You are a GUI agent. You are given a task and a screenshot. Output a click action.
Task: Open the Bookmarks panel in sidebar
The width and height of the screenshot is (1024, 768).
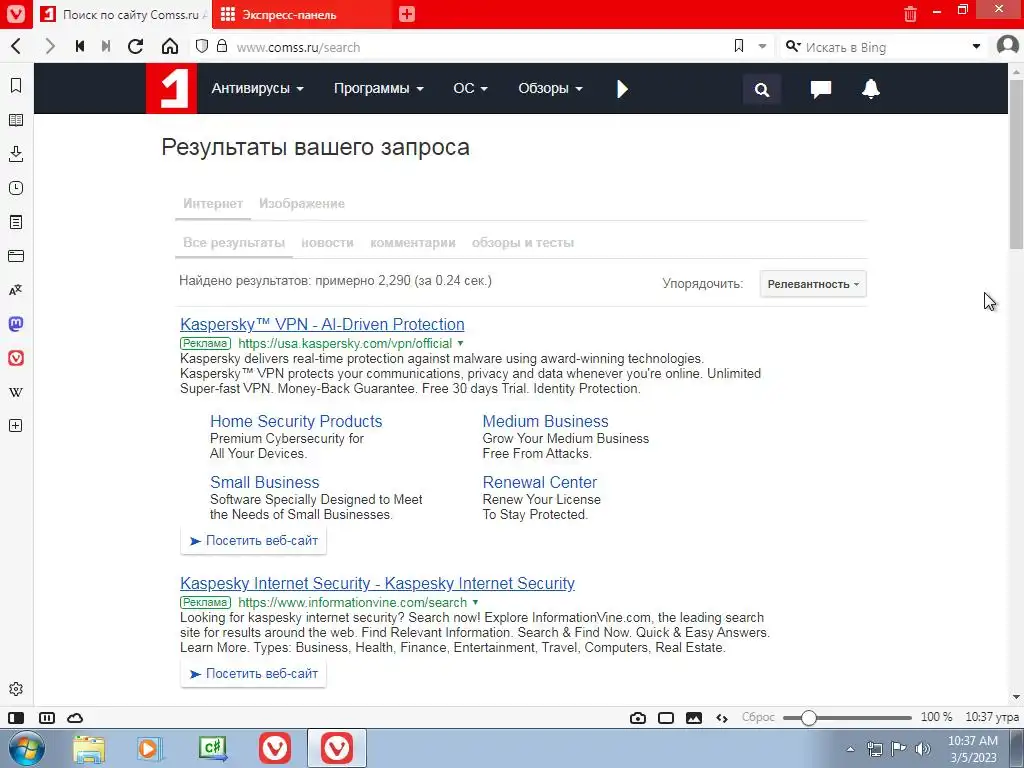pos(16,86)
